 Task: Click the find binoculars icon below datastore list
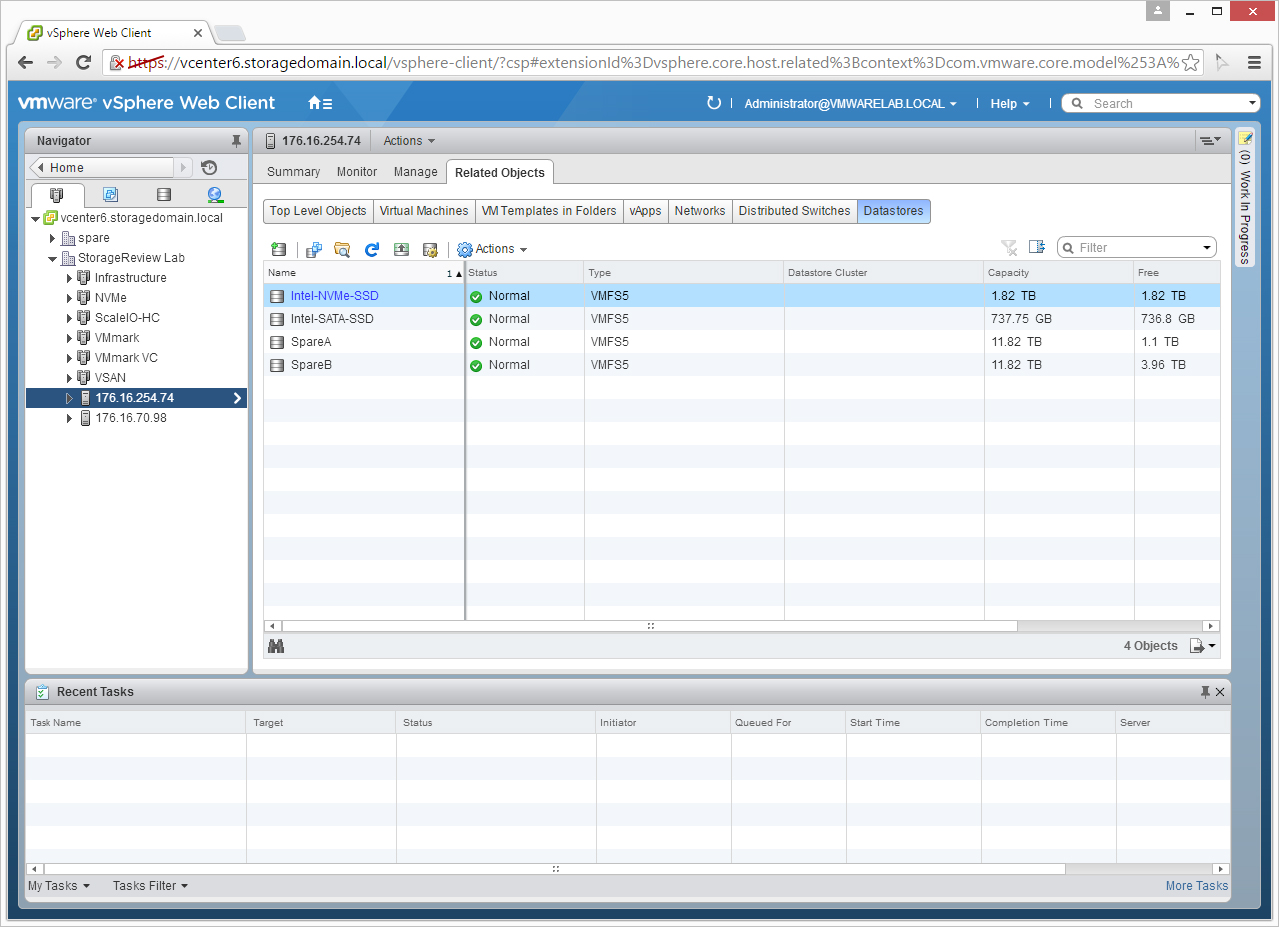coord(276,646)
